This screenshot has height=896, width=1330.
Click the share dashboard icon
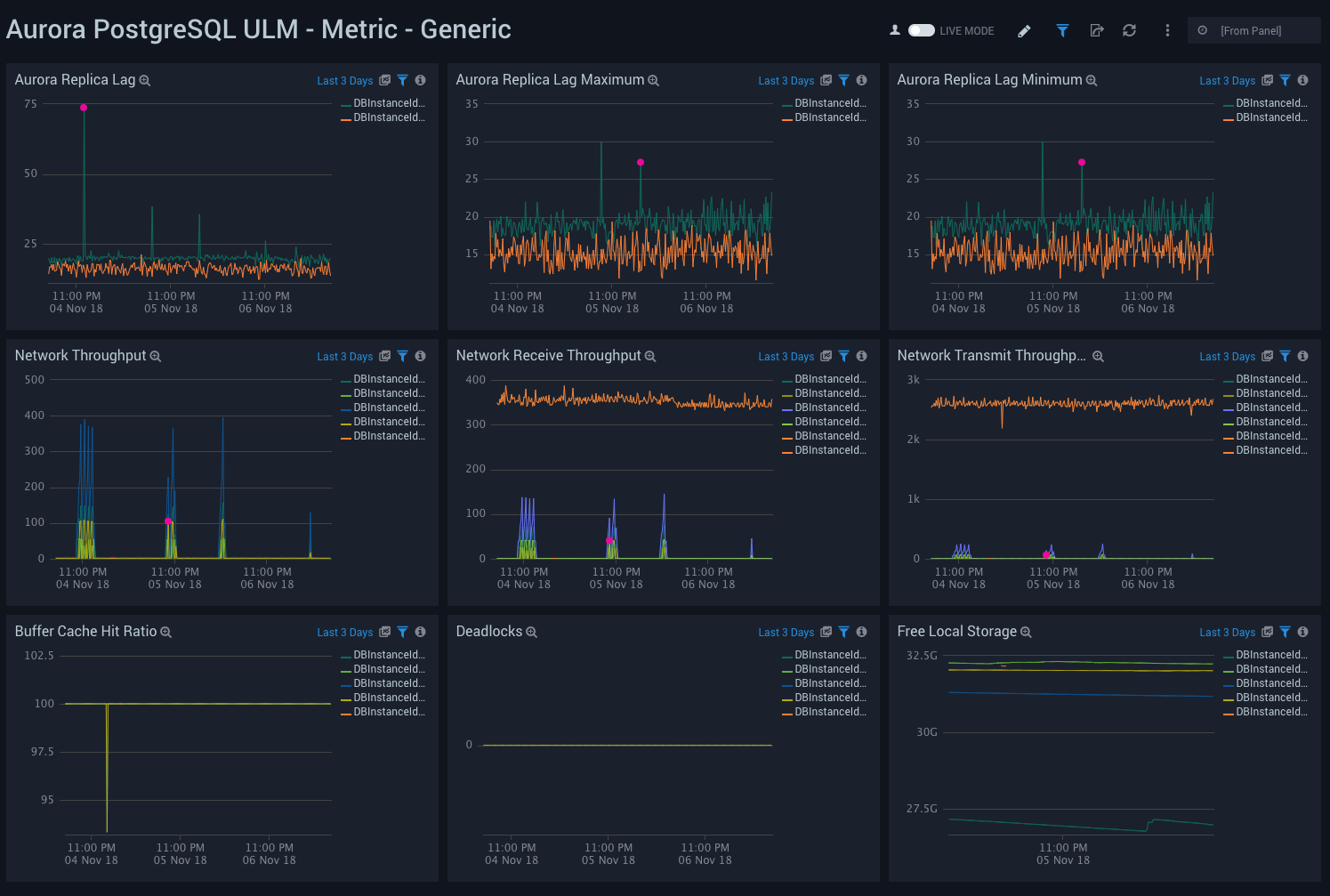tap(1097, 29)
